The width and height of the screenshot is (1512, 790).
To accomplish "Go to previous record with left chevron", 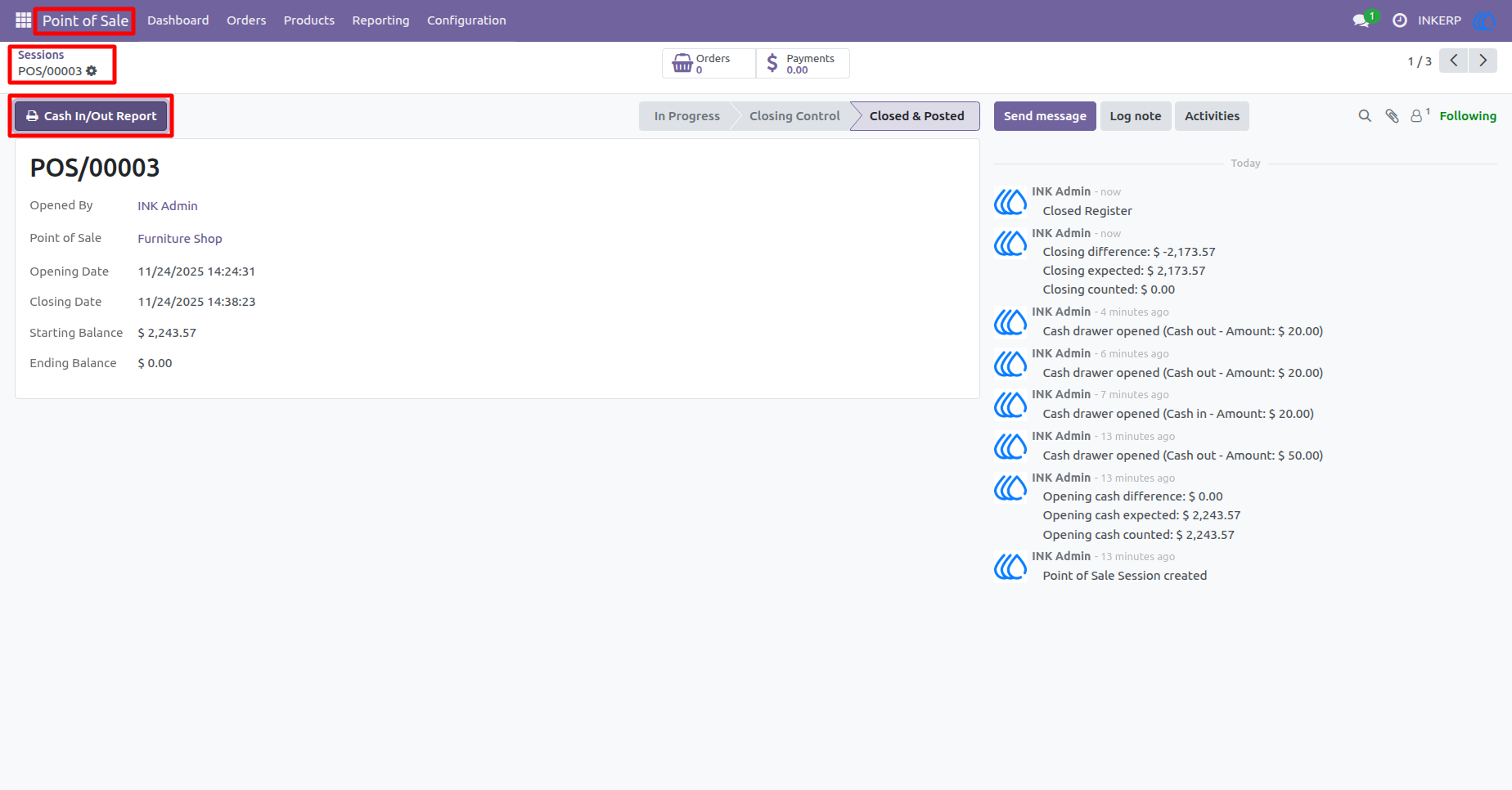I will (x=1454, y=61).
